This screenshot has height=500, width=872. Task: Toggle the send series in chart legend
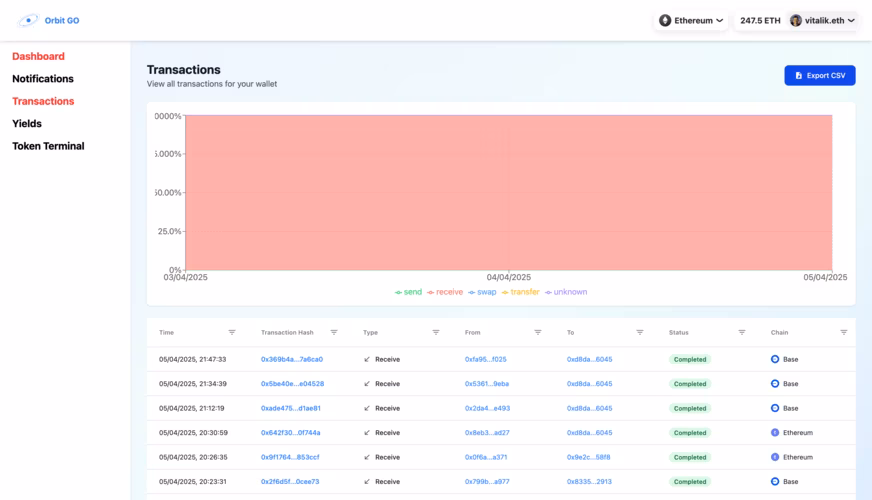(x=408, y=292)
